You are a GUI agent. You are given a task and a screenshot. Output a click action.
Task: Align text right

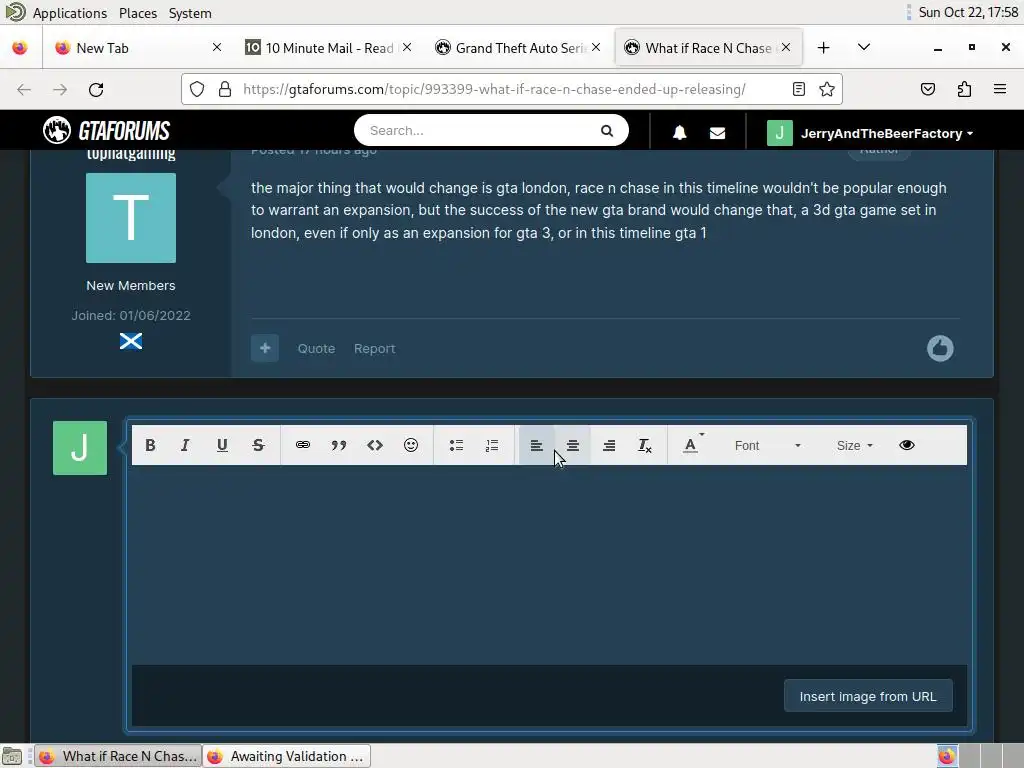pyautogui.click(x=609, y=445)
